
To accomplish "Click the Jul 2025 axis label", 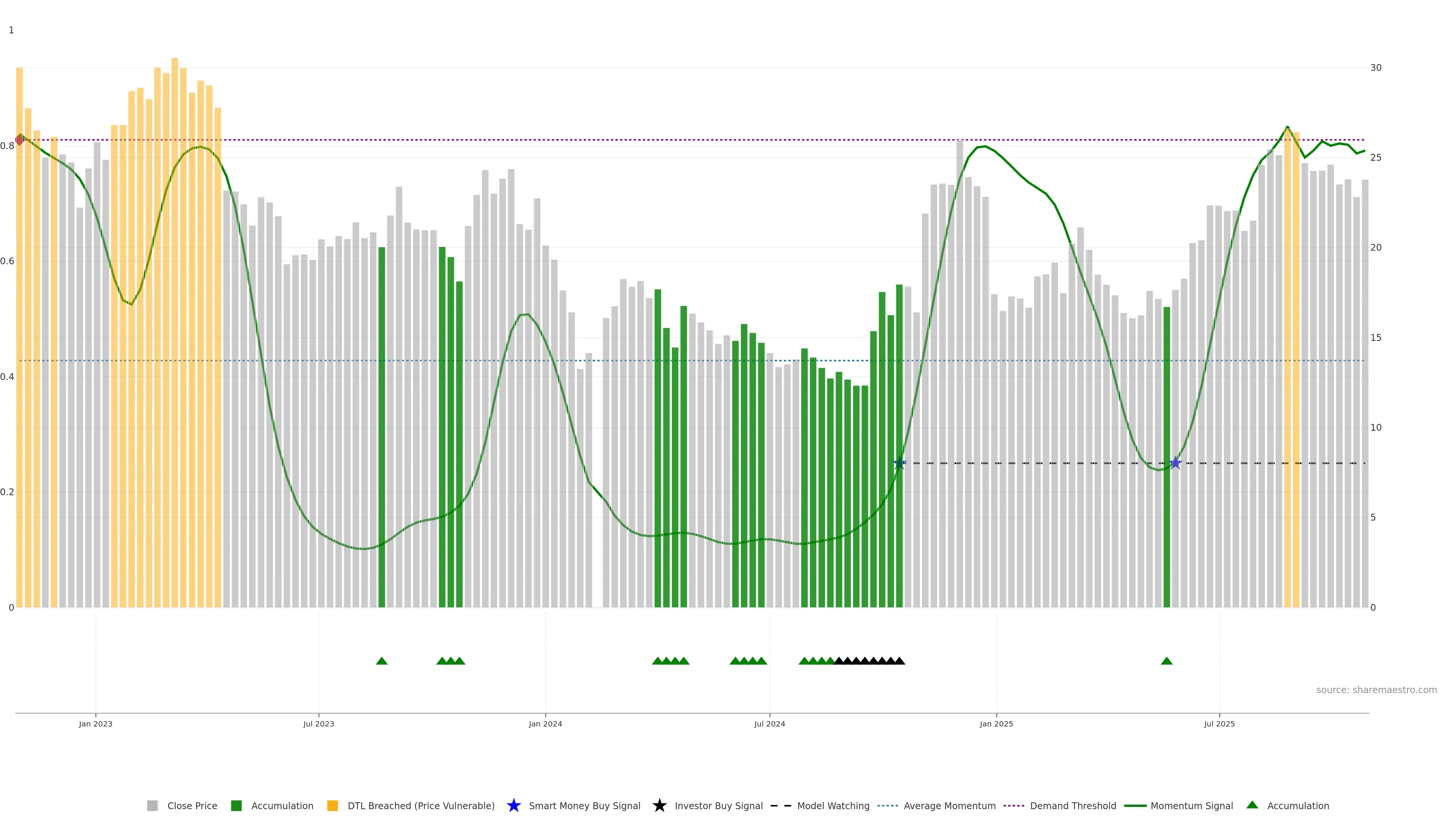I will 1219,724.
